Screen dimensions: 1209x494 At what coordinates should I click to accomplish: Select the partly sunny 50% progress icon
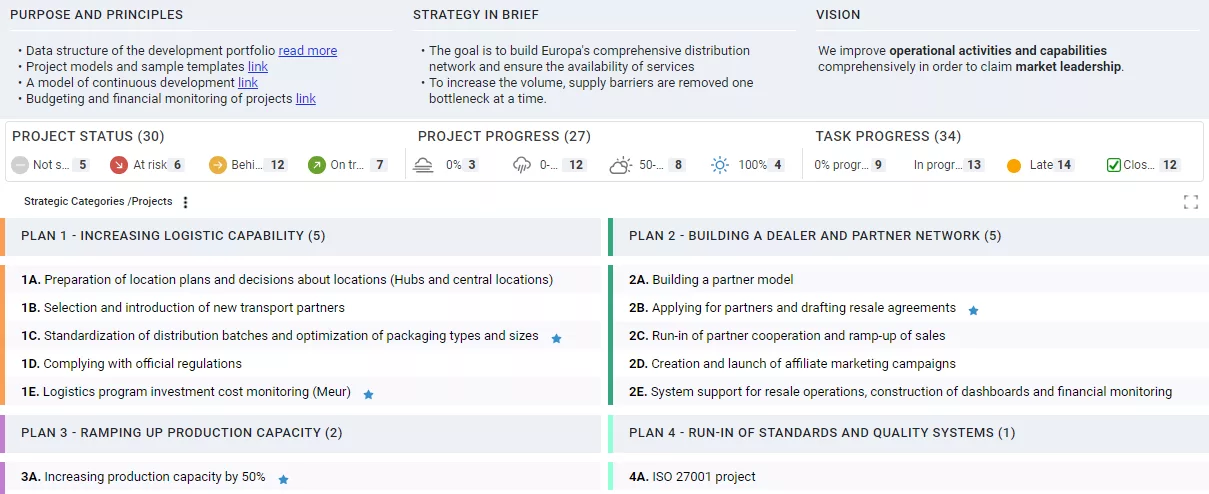[x=621, y=165]
